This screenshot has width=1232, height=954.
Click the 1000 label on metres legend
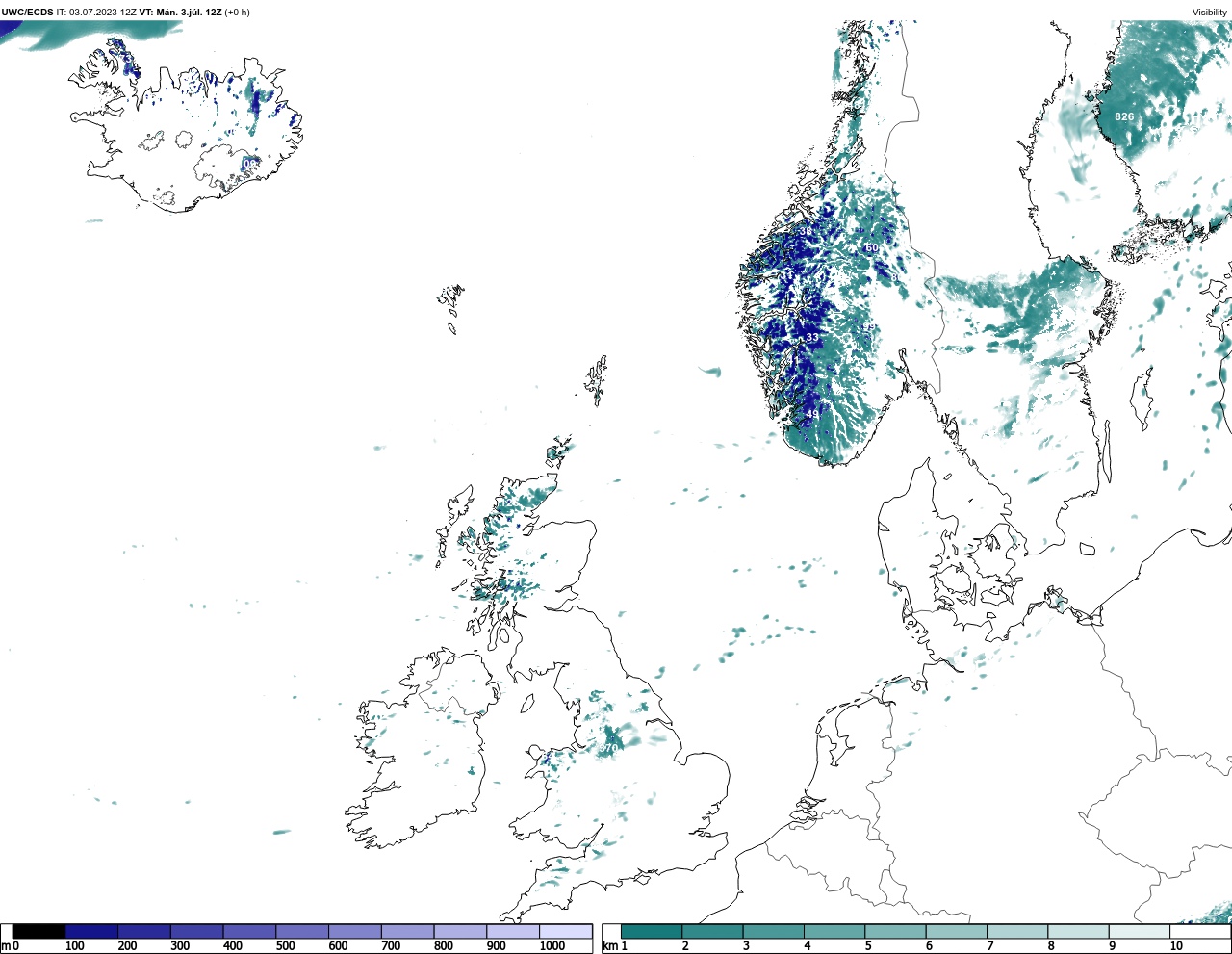pyautogui.click(x=552, y=946)
